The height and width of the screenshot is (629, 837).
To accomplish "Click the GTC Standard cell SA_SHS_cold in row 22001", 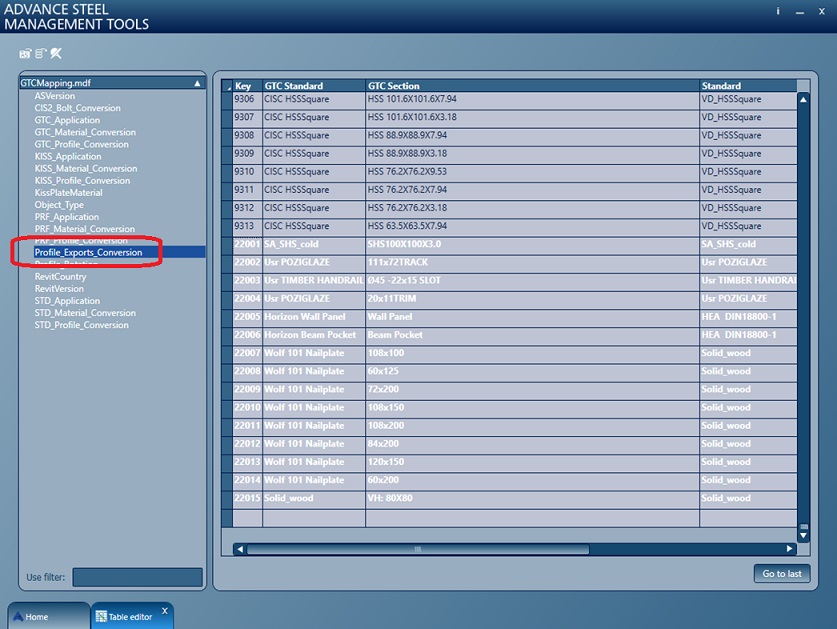I will coord(314,245).
